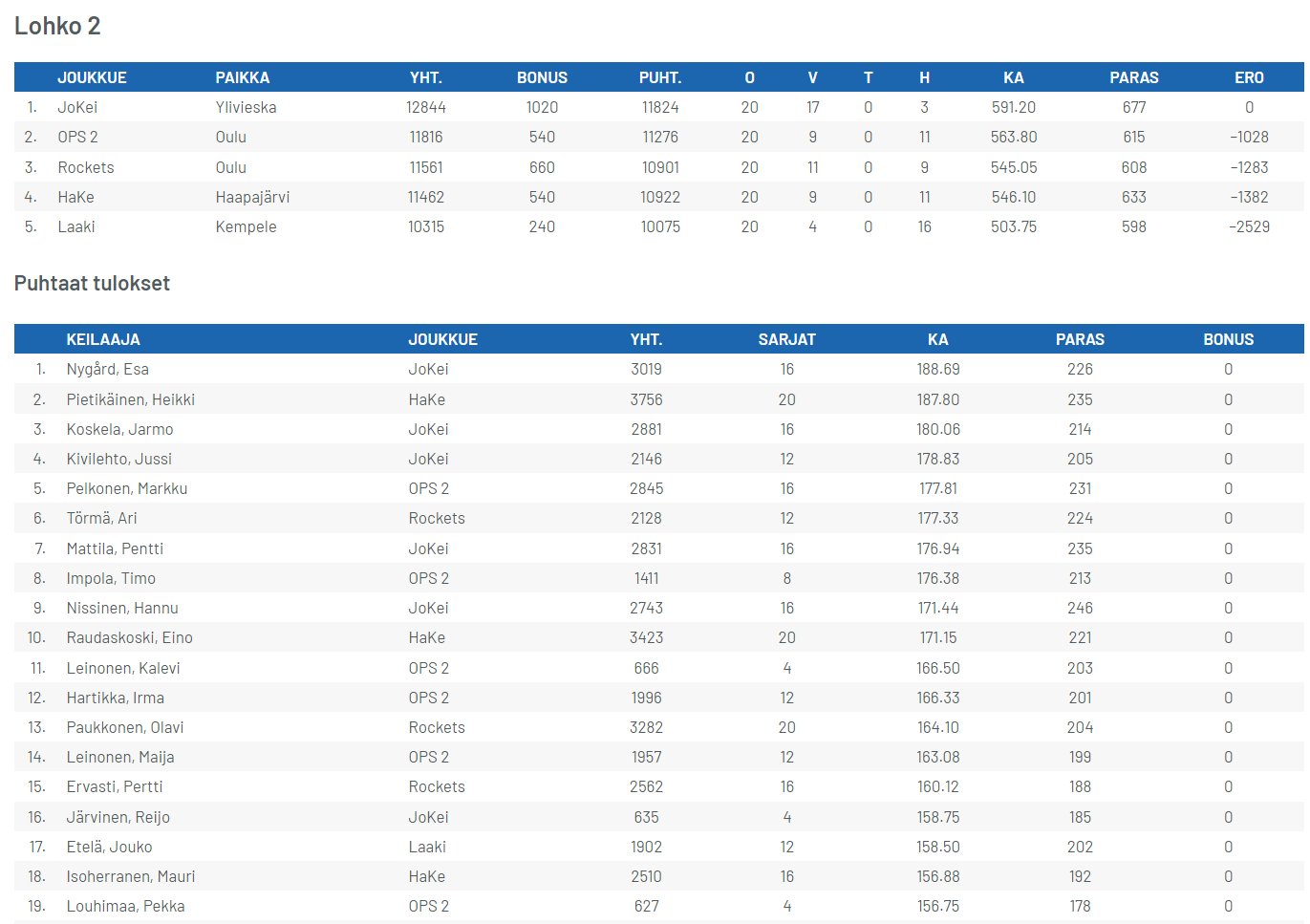Select bowler Raudaskoski, Eino
This screenshot has height=924, width=1310.
click(130, 637)
